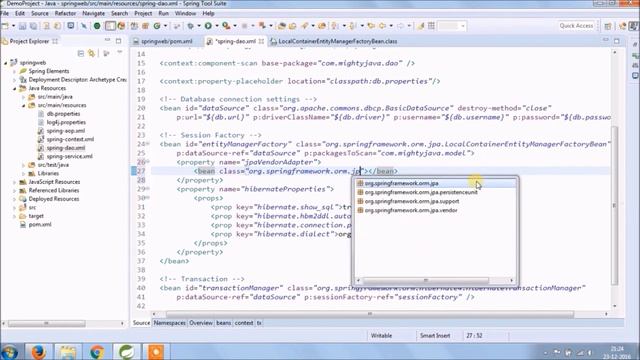Open the File menu

4,13
